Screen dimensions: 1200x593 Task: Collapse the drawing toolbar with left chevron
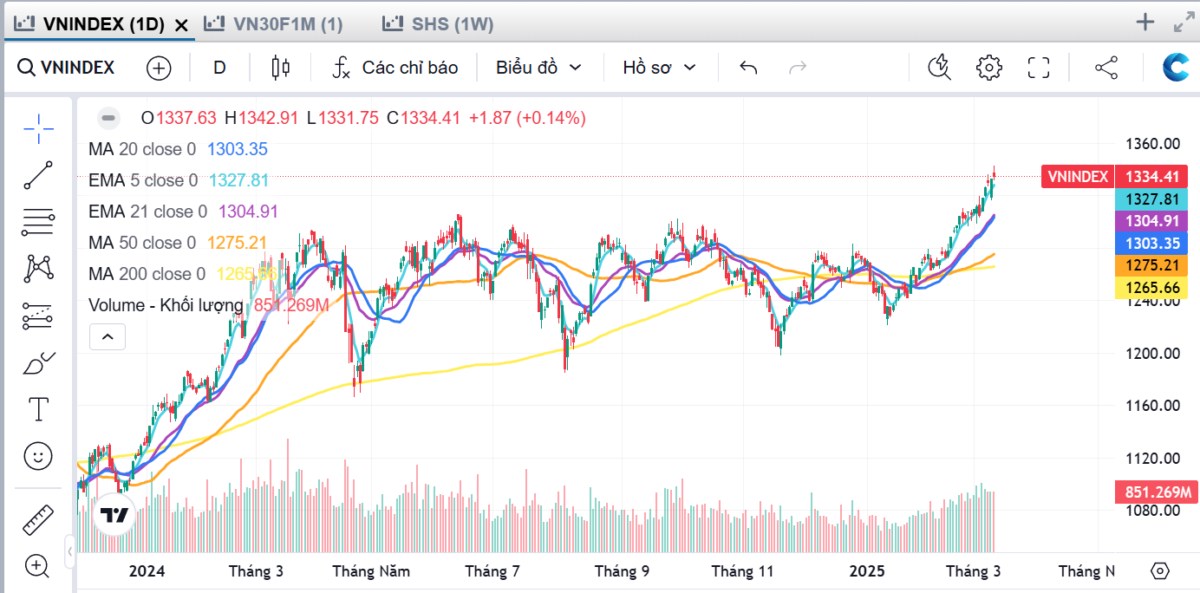69,551
